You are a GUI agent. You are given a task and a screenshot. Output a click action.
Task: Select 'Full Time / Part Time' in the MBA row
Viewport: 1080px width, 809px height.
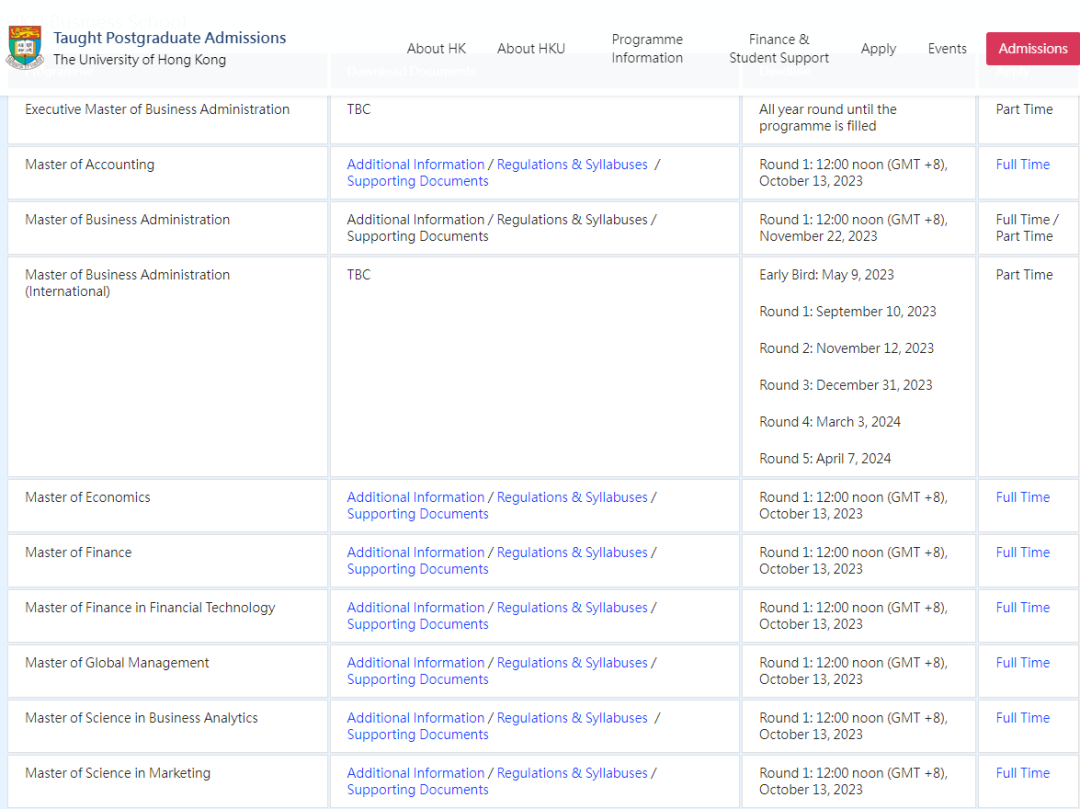pos(1027,228)
